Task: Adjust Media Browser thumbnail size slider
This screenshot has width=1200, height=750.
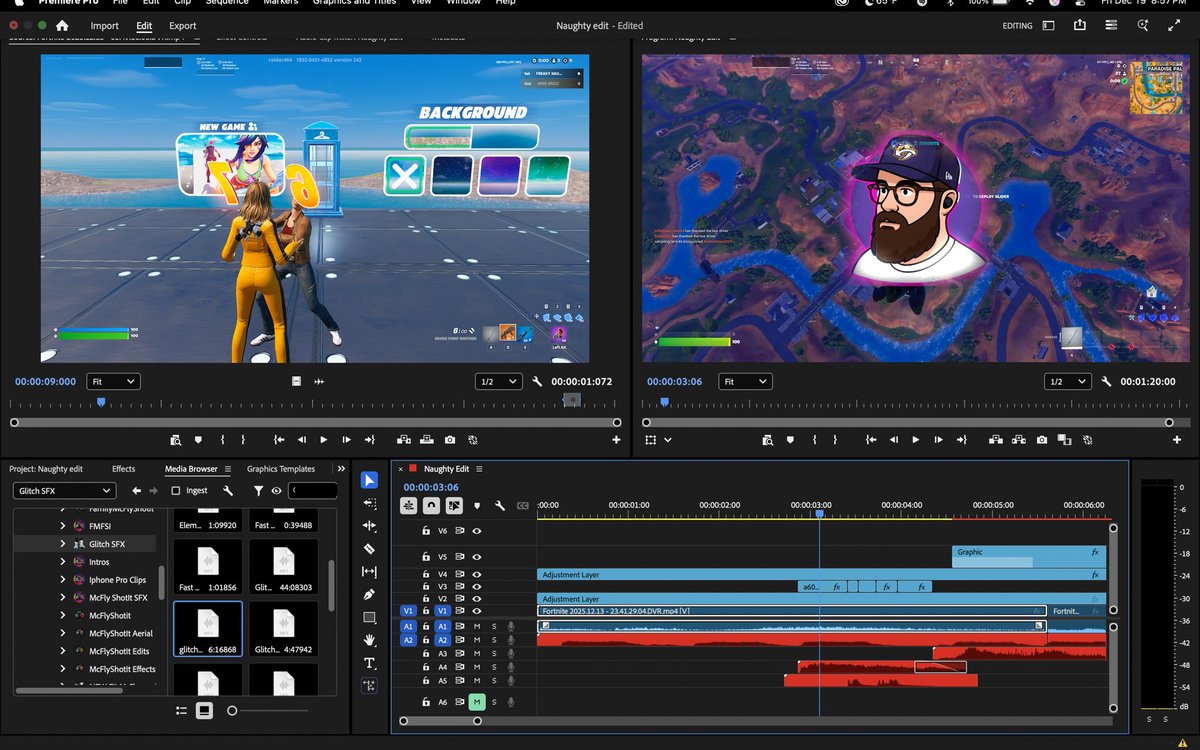Action: pyautogui.click(x=232, y=710)
